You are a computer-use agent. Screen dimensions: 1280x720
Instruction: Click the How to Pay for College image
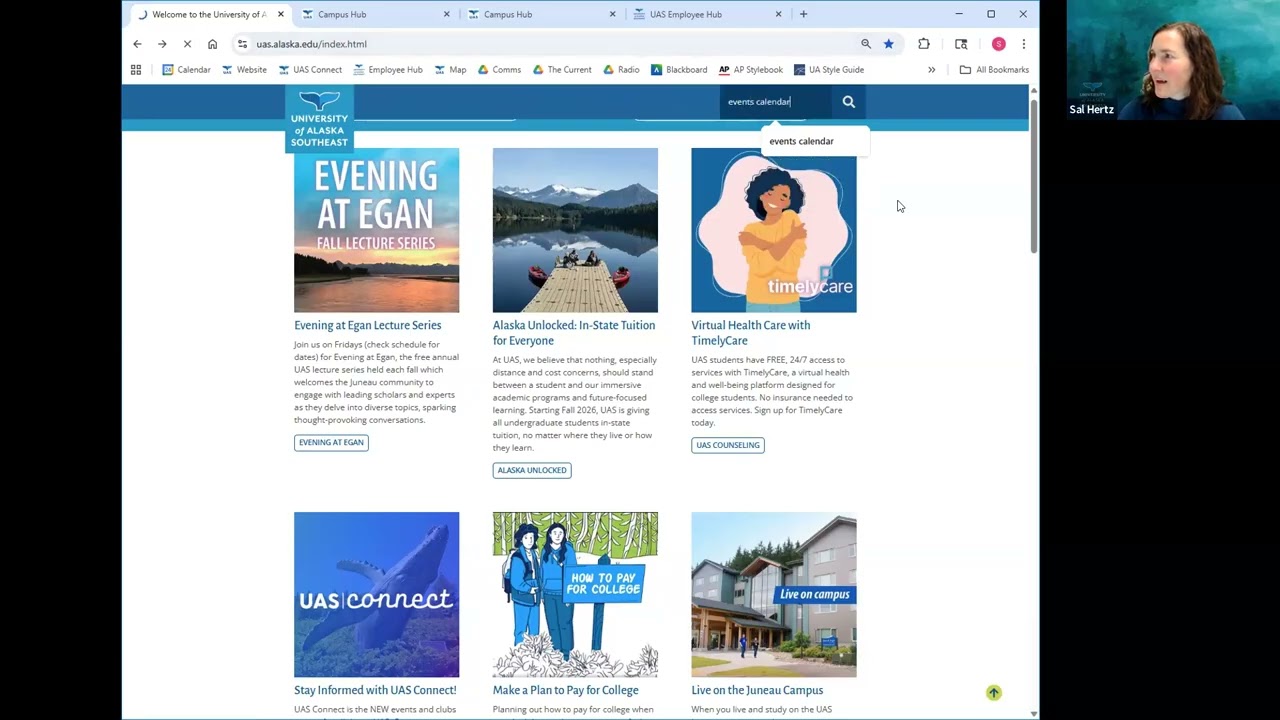coord(575,595)
